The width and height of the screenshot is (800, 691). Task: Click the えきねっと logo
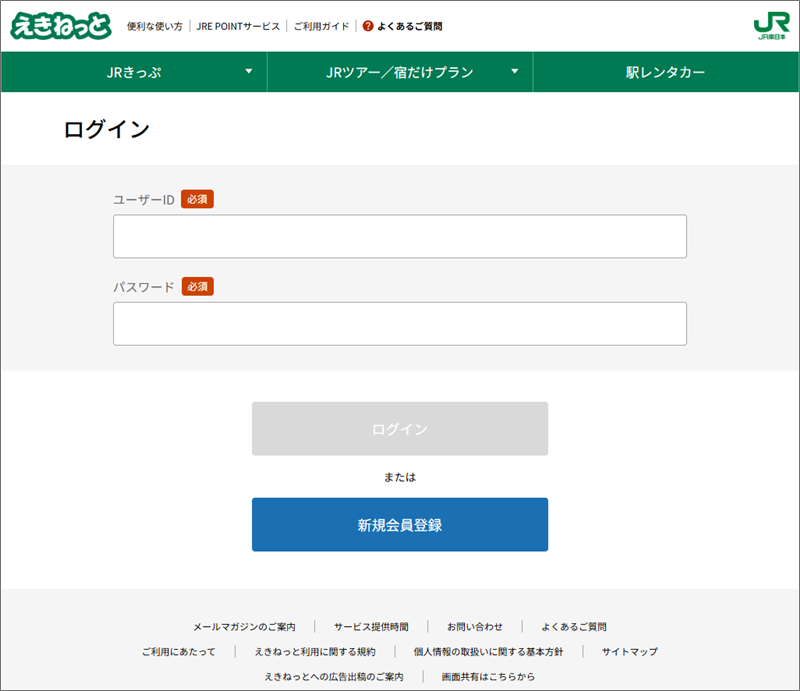click(x=60, y=26)
